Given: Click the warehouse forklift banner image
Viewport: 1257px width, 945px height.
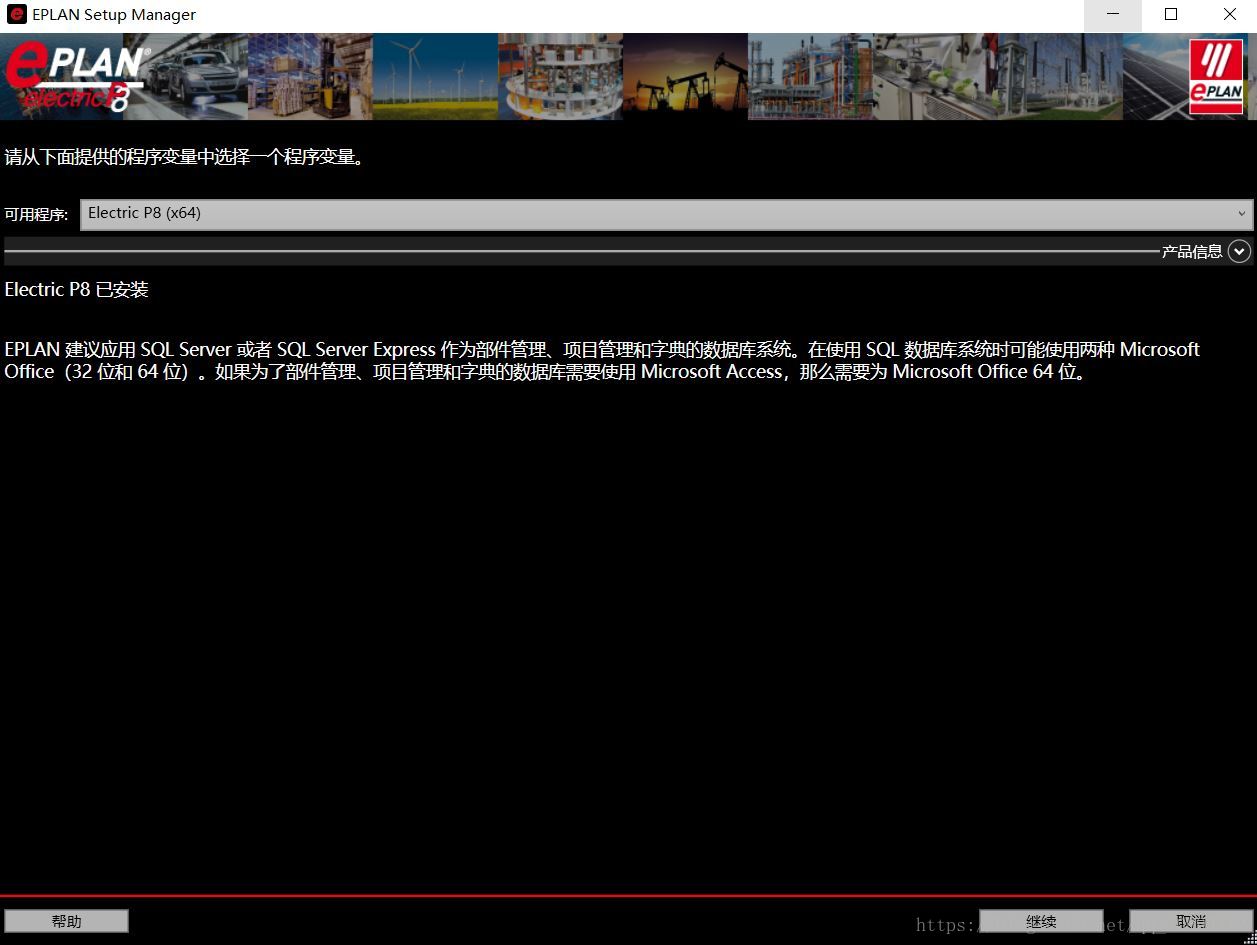Looking at the screenshot, I should [310, 76].
